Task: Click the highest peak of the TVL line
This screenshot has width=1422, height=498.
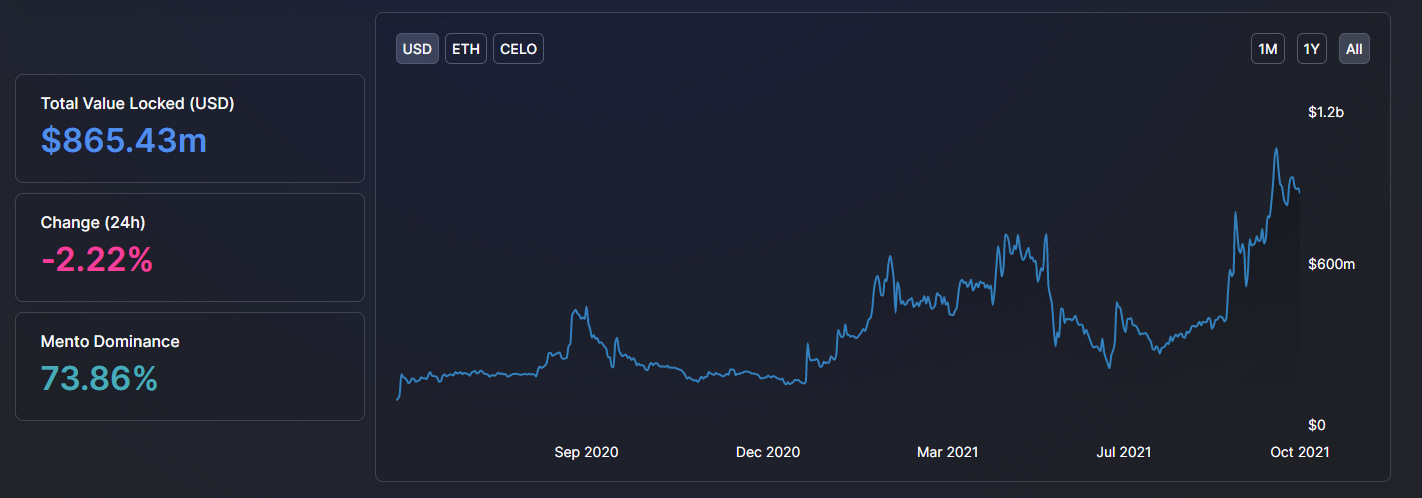Action: click(x=1276, y=150)
